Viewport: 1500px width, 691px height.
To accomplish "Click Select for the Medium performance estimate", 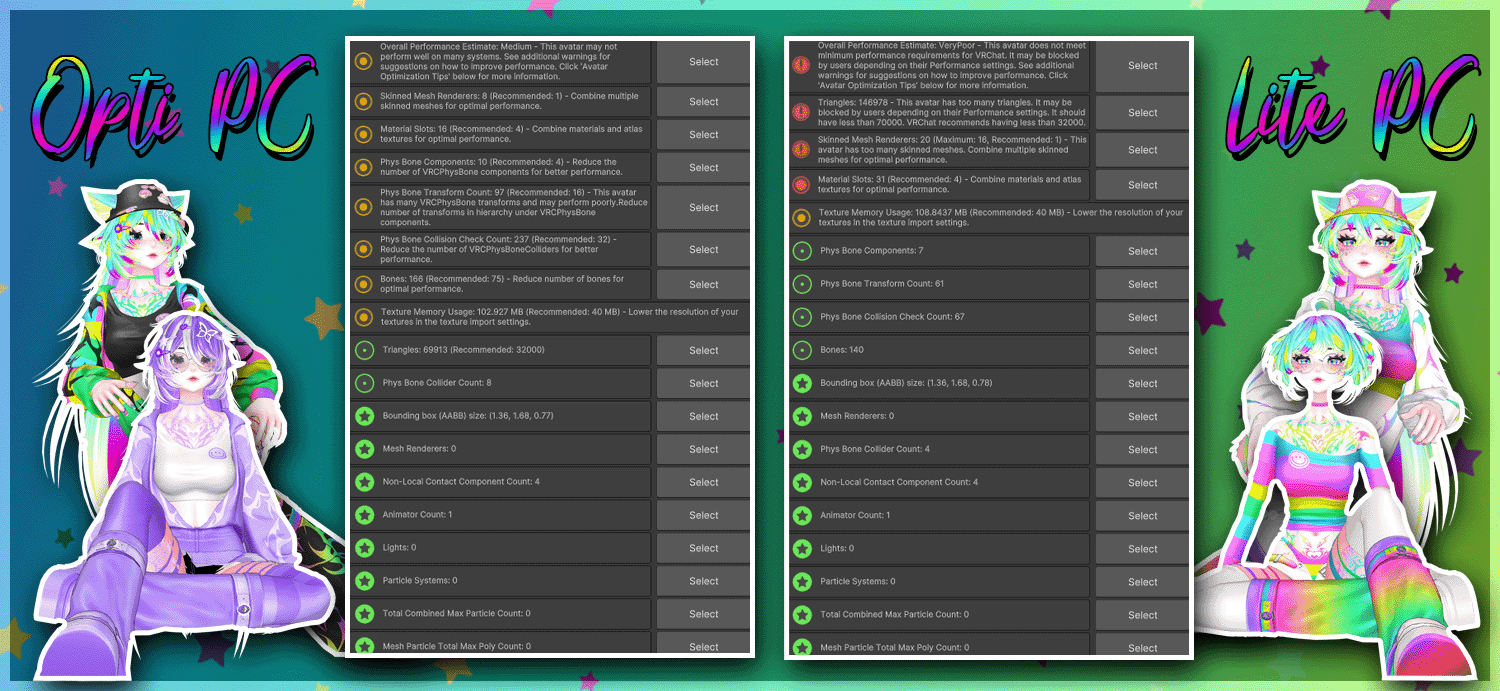I will (x=703, y=62).
